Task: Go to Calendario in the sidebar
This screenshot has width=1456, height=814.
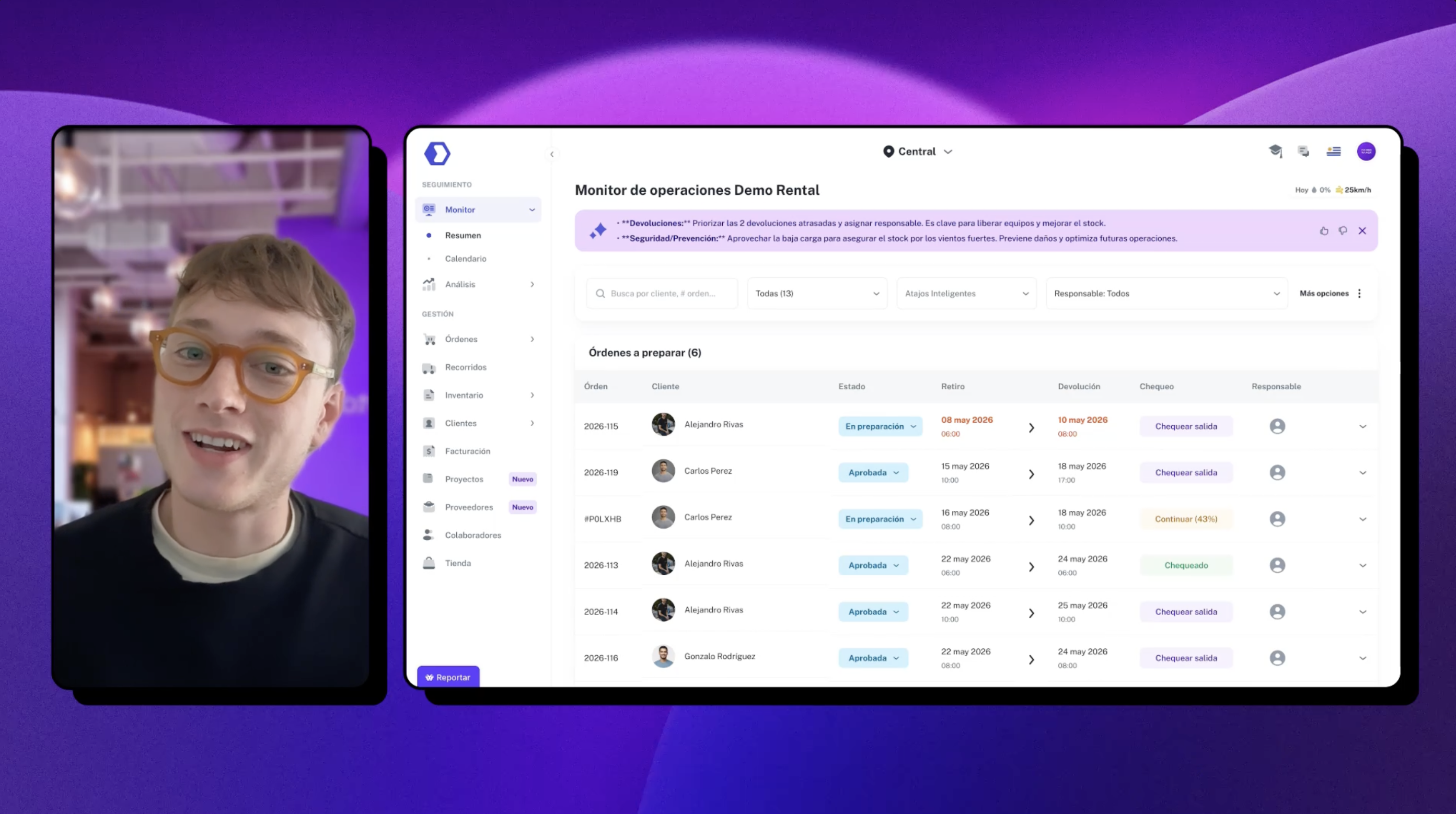Action: (465, 259)
